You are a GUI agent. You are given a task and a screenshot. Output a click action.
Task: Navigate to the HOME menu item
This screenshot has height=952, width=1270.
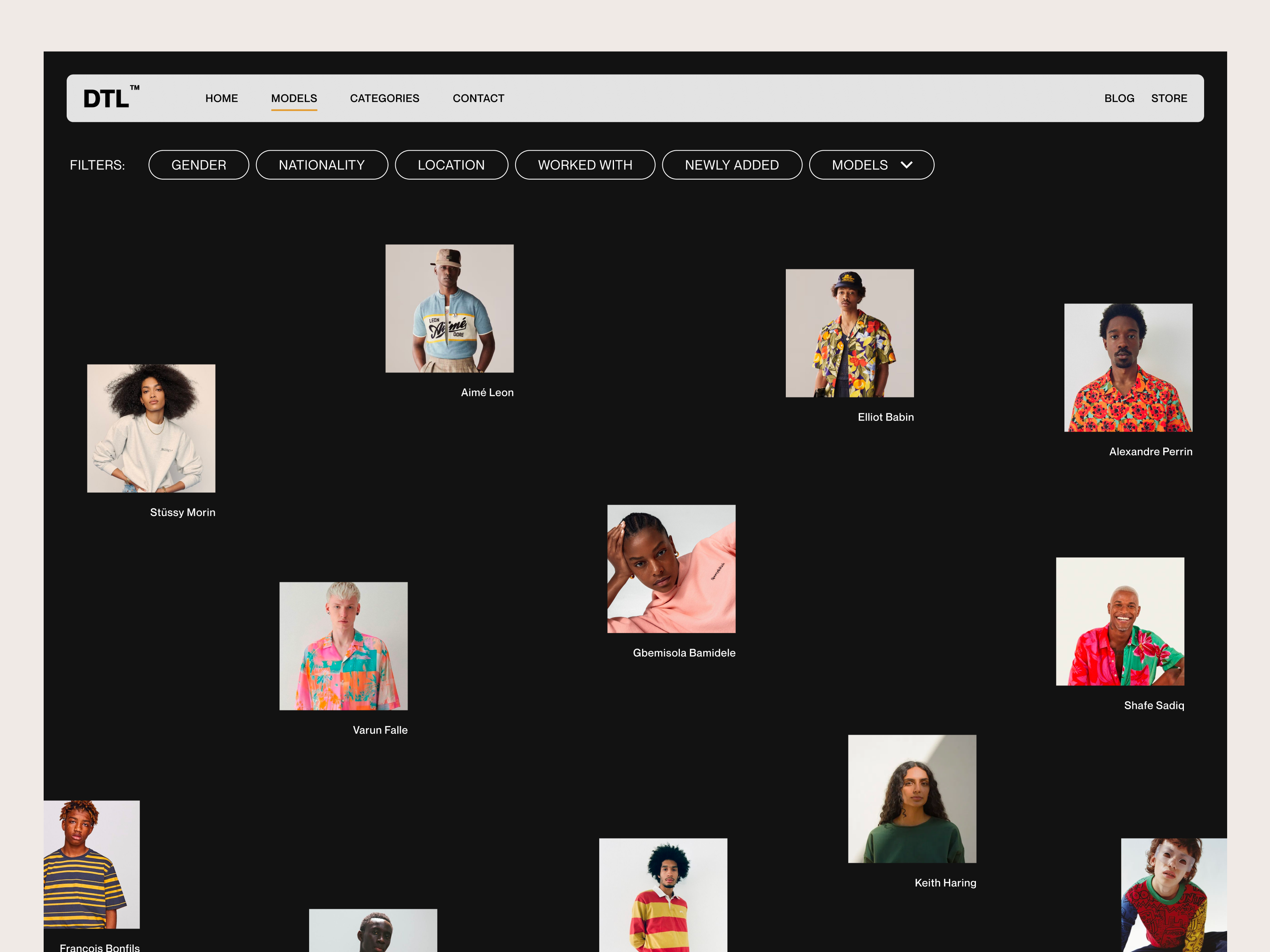click(x=221, y=98)
